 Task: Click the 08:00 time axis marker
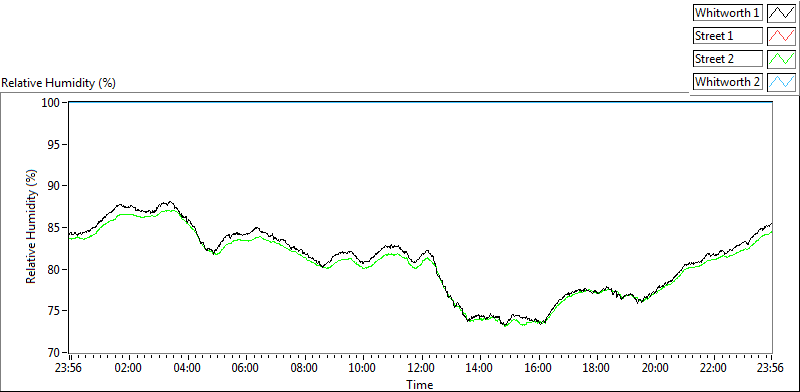pyautogui.click(x=305, y=368)
